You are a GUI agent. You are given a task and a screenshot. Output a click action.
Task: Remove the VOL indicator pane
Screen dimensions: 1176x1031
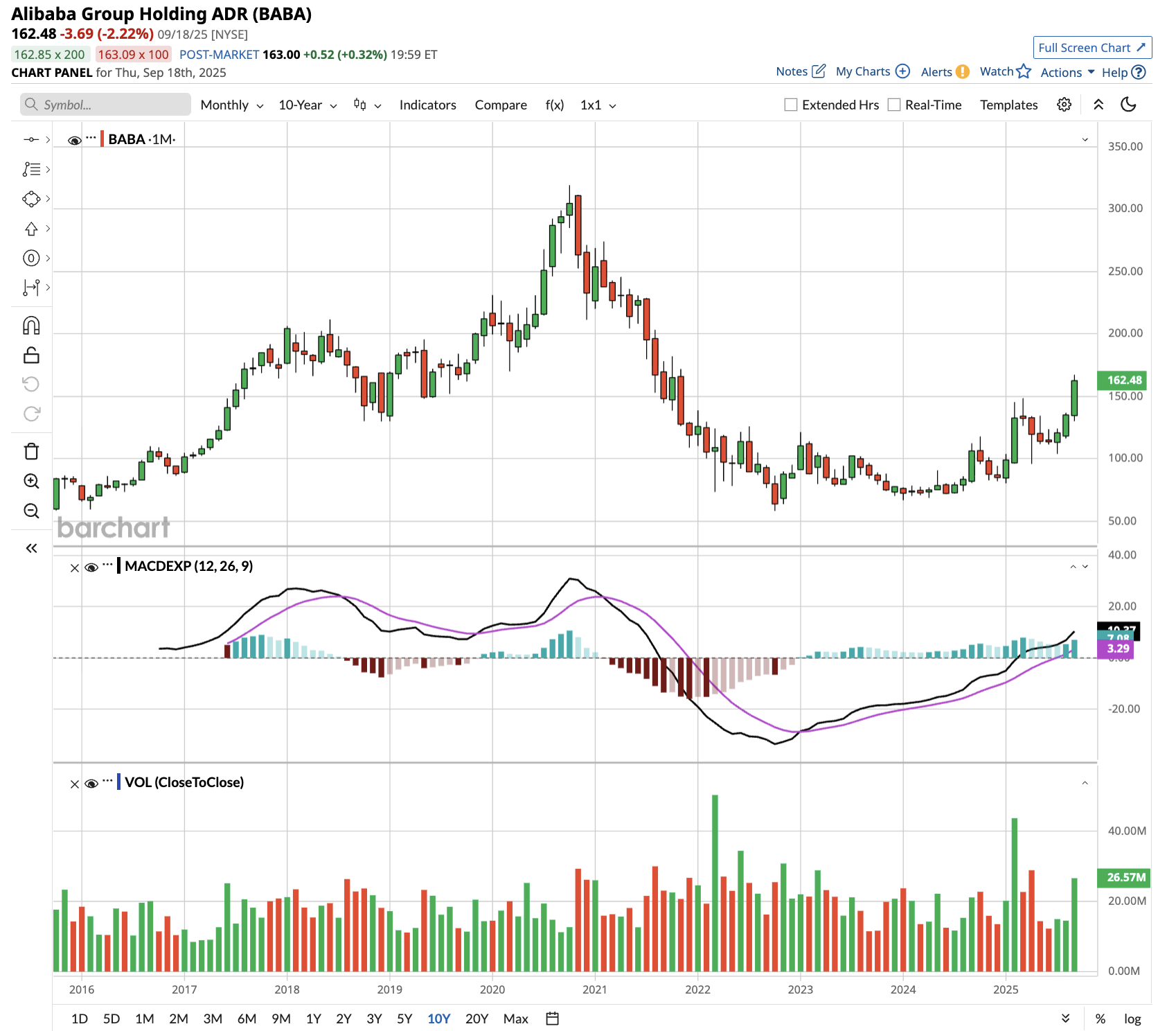point(75,784)
